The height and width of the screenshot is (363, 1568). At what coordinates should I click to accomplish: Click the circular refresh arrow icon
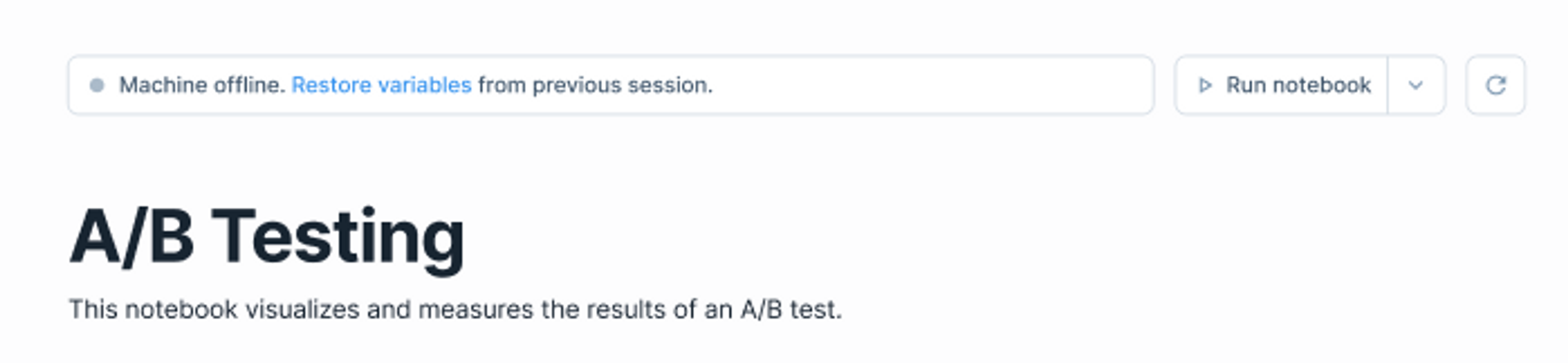[x=1496, y=85]
